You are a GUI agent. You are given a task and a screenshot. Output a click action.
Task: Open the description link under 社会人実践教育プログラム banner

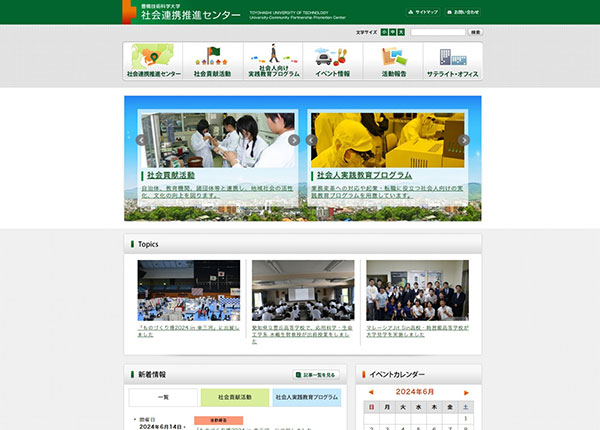pyautogui.click(x=387, y=192)
